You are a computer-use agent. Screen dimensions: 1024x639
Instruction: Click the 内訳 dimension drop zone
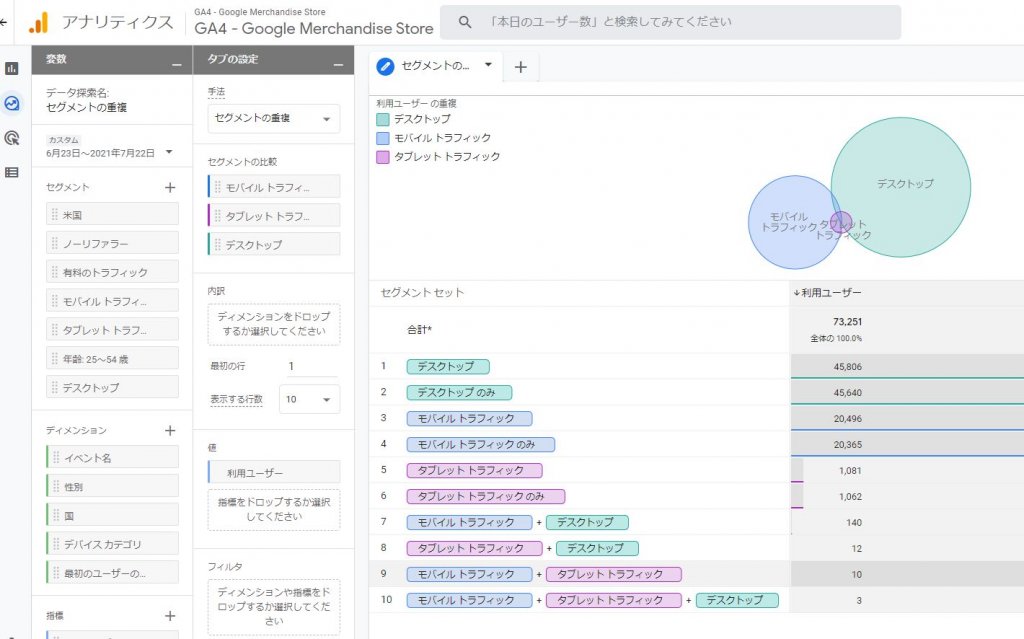[274, 324]
